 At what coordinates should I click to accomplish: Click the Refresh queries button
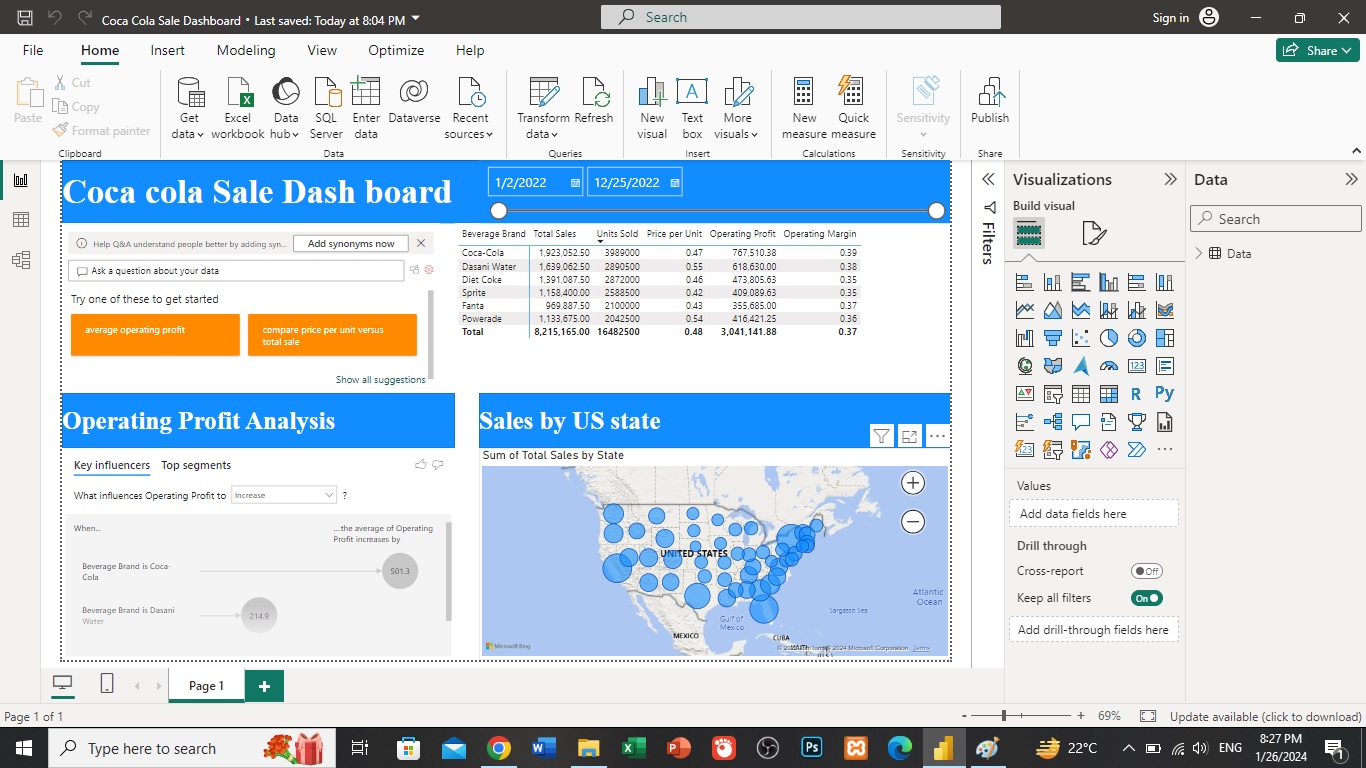click(x=594, y=101)
